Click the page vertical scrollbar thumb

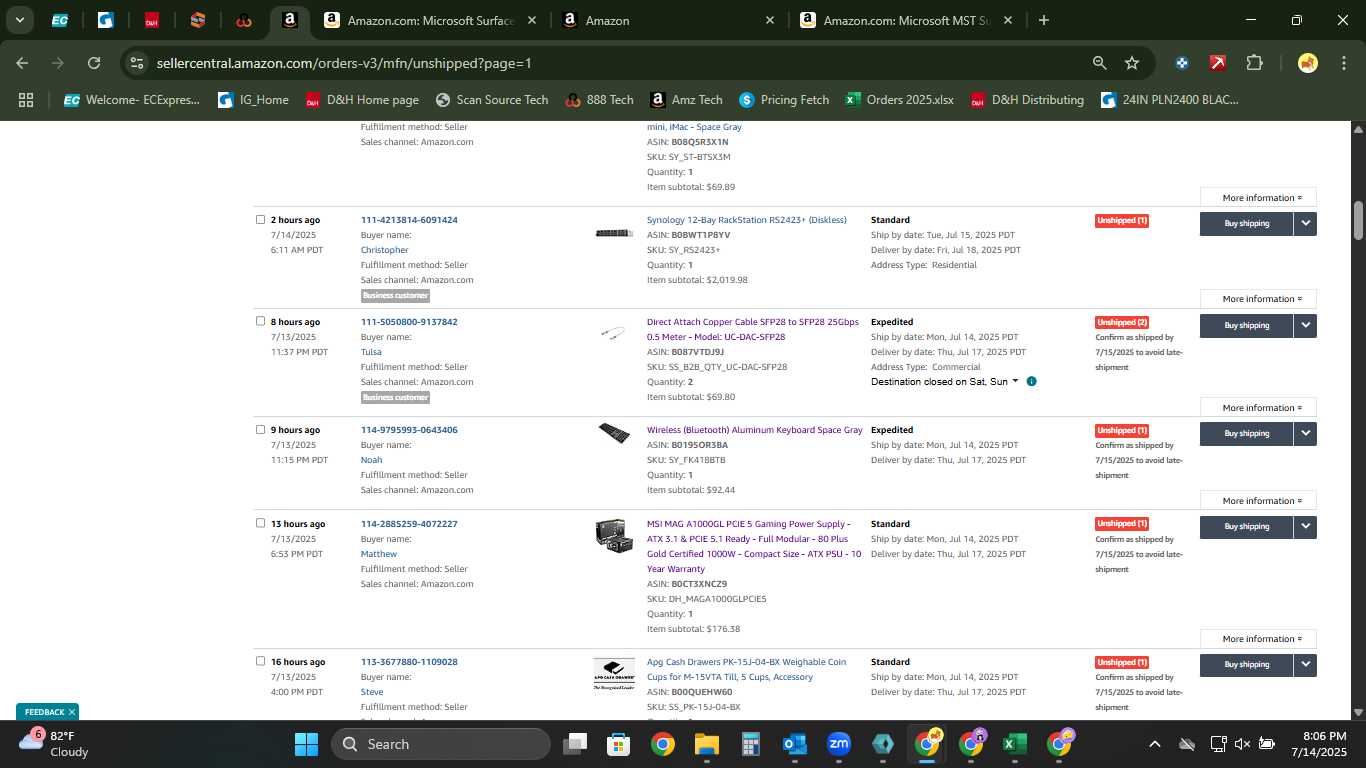click(x=1358, y=220)
